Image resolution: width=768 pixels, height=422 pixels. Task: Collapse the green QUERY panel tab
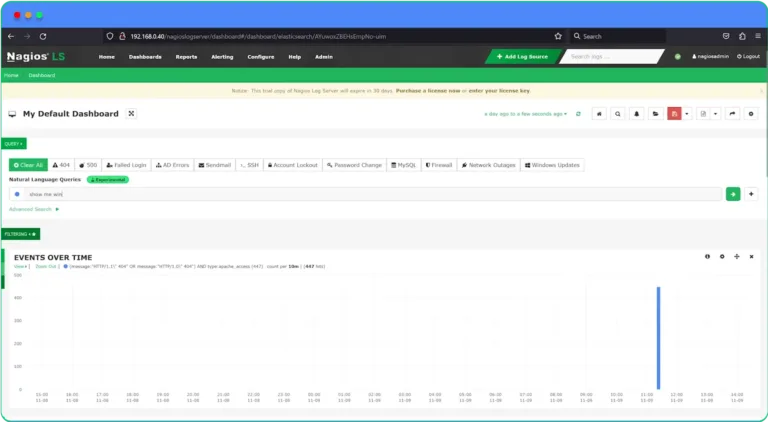pos(14,143)
